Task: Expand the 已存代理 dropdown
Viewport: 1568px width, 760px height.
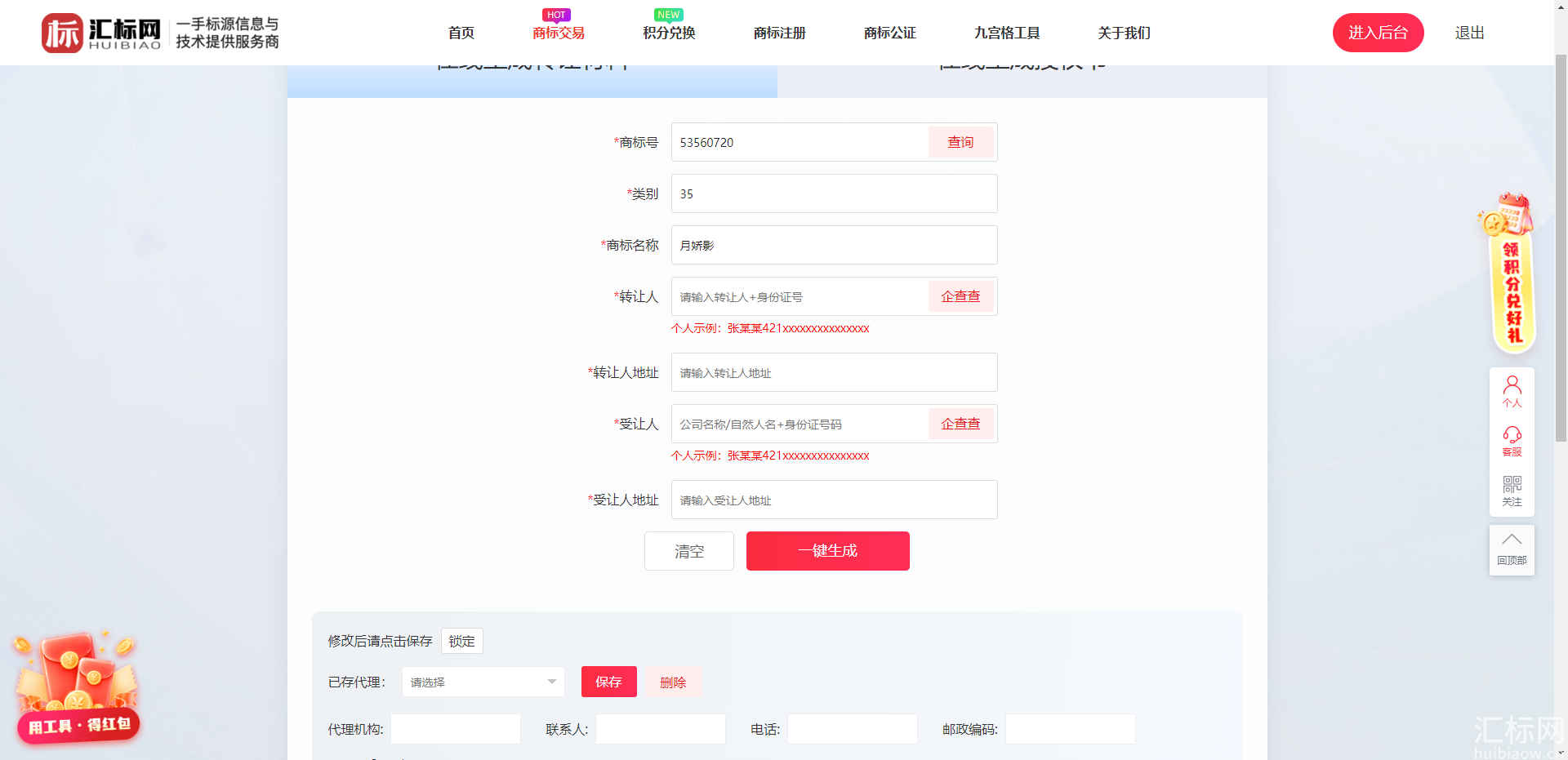Action: [483, 682]
